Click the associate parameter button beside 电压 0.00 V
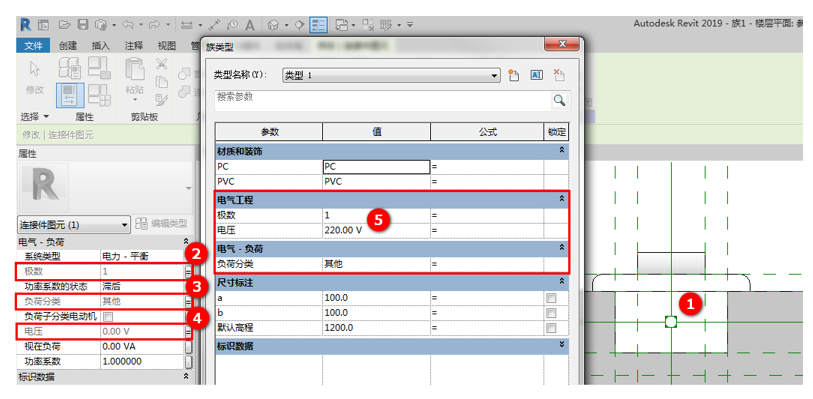 [x=188, y=331]
